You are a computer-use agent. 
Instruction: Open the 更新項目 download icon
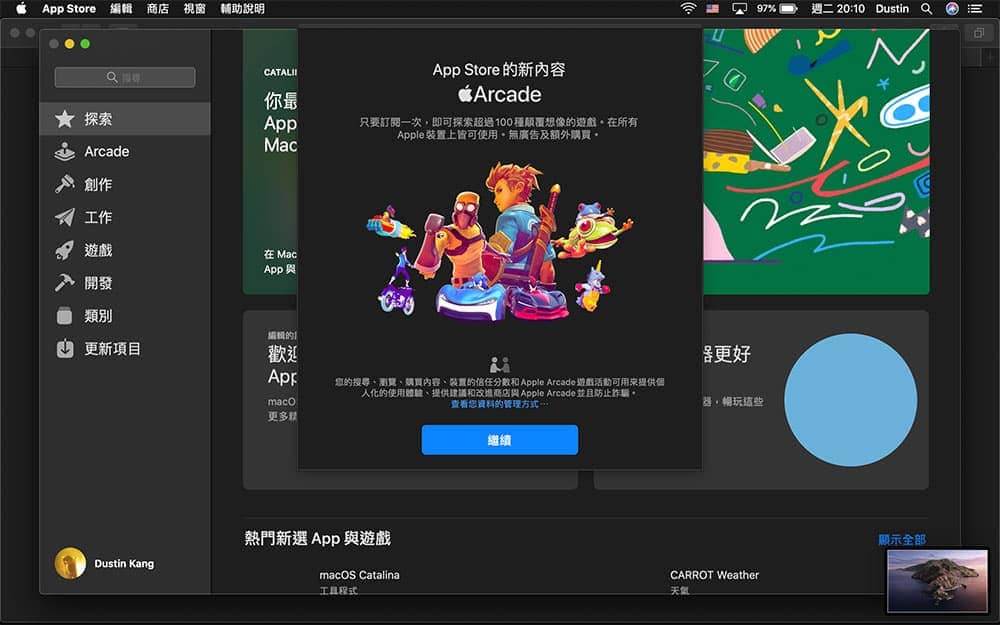[x=64, y=349]
